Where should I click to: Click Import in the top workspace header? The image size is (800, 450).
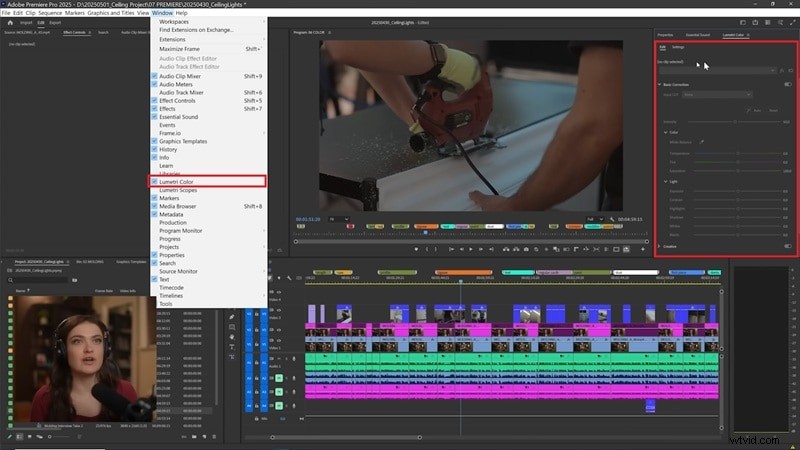tap(26, 22)
